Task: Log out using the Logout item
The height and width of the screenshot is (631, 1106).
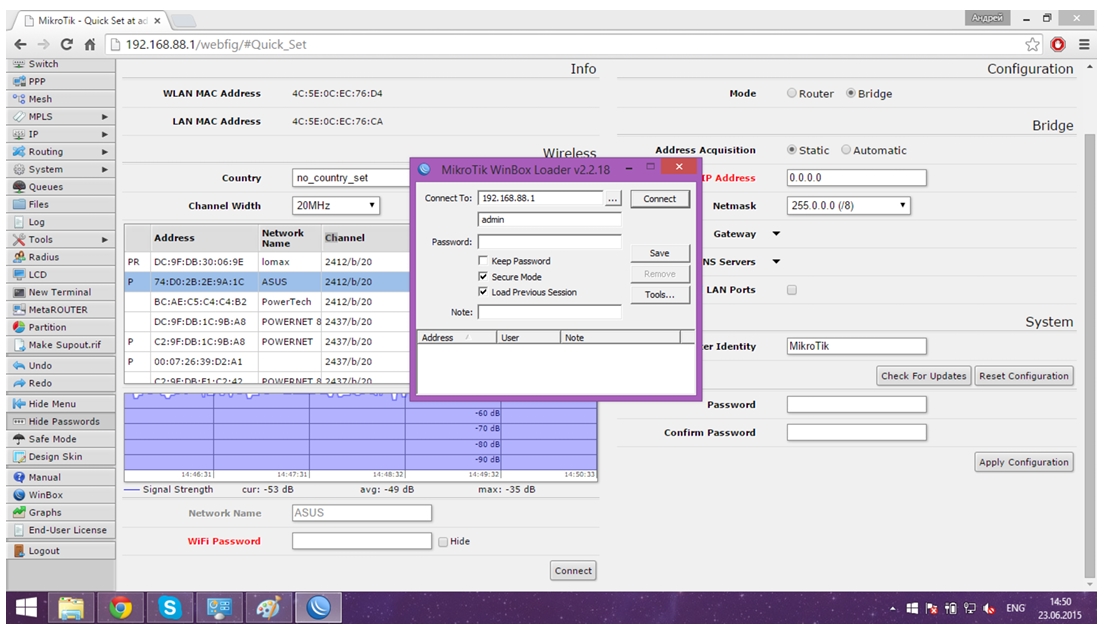Action: 61,551
